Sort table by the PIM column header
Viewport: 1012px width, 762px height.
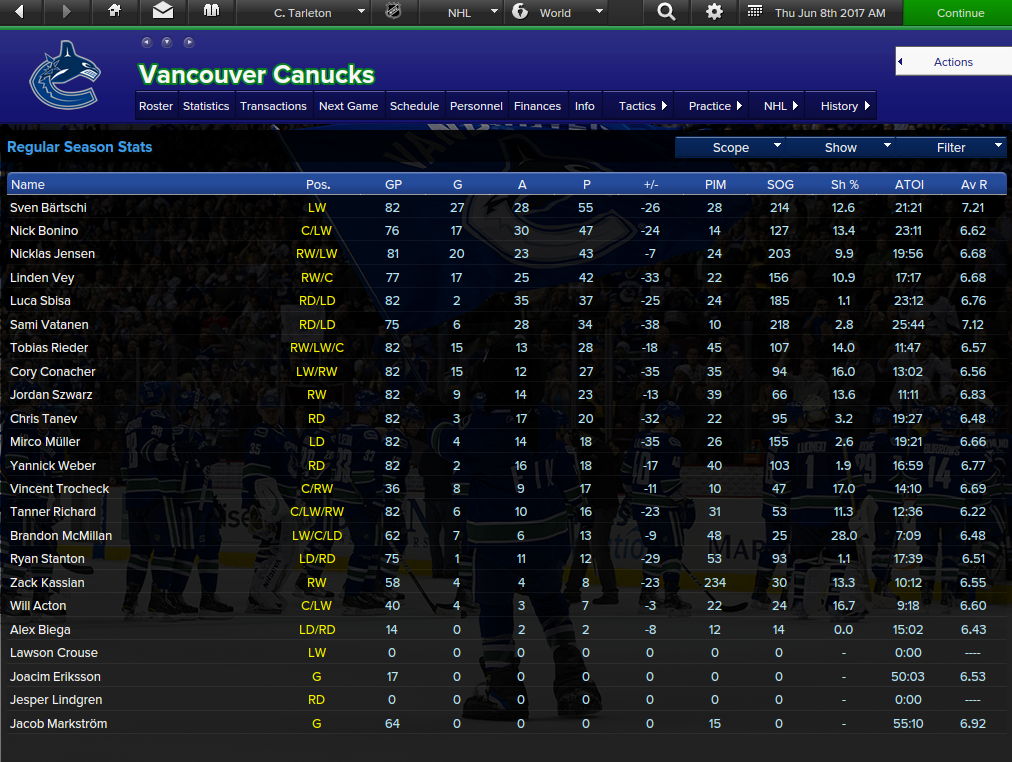pyautogui.click(x=715, y=185)
